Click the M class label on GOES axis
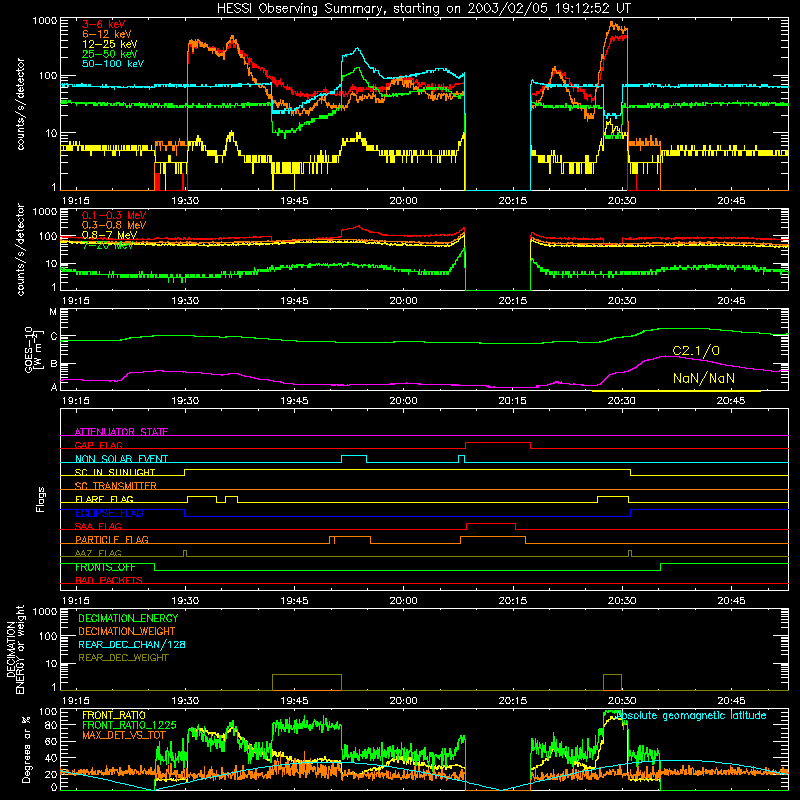 pos(53,312)
